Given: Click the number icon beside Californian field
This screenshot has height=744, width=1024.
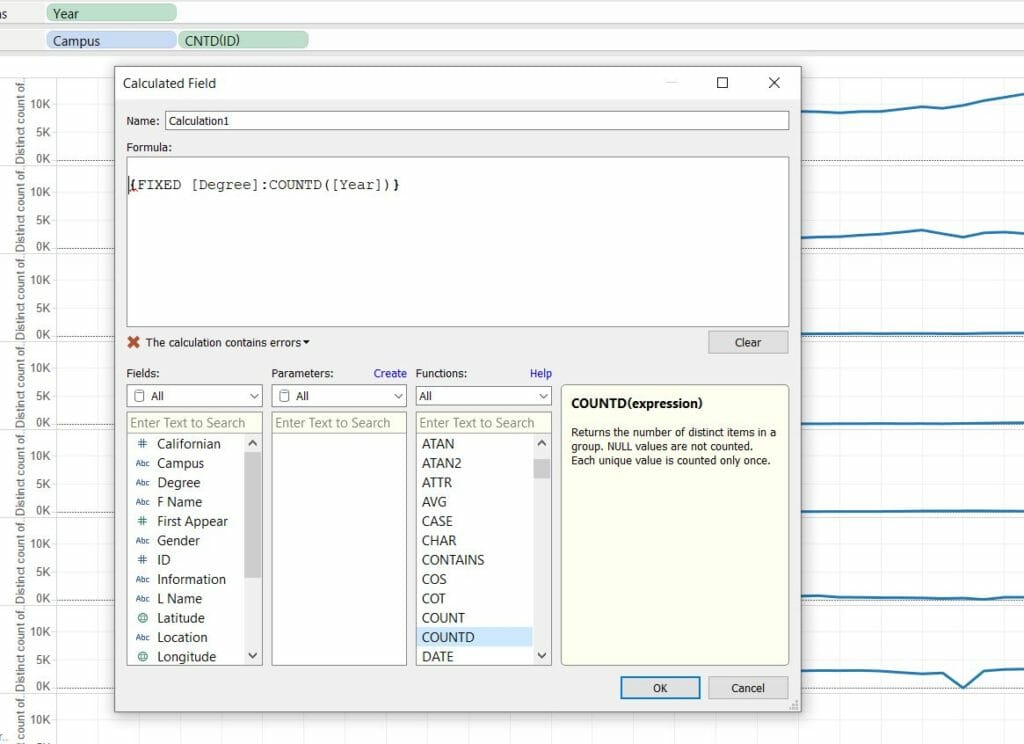Looking at the screenshot, I should tap(142, 444).
